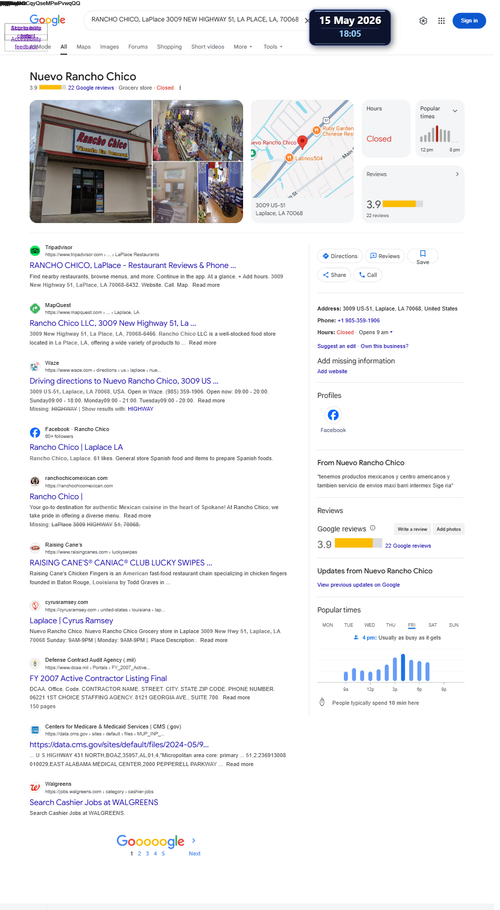Screen dimensions: 500x910
Task: Open View previous updates on Google
Action: [358, 585]
